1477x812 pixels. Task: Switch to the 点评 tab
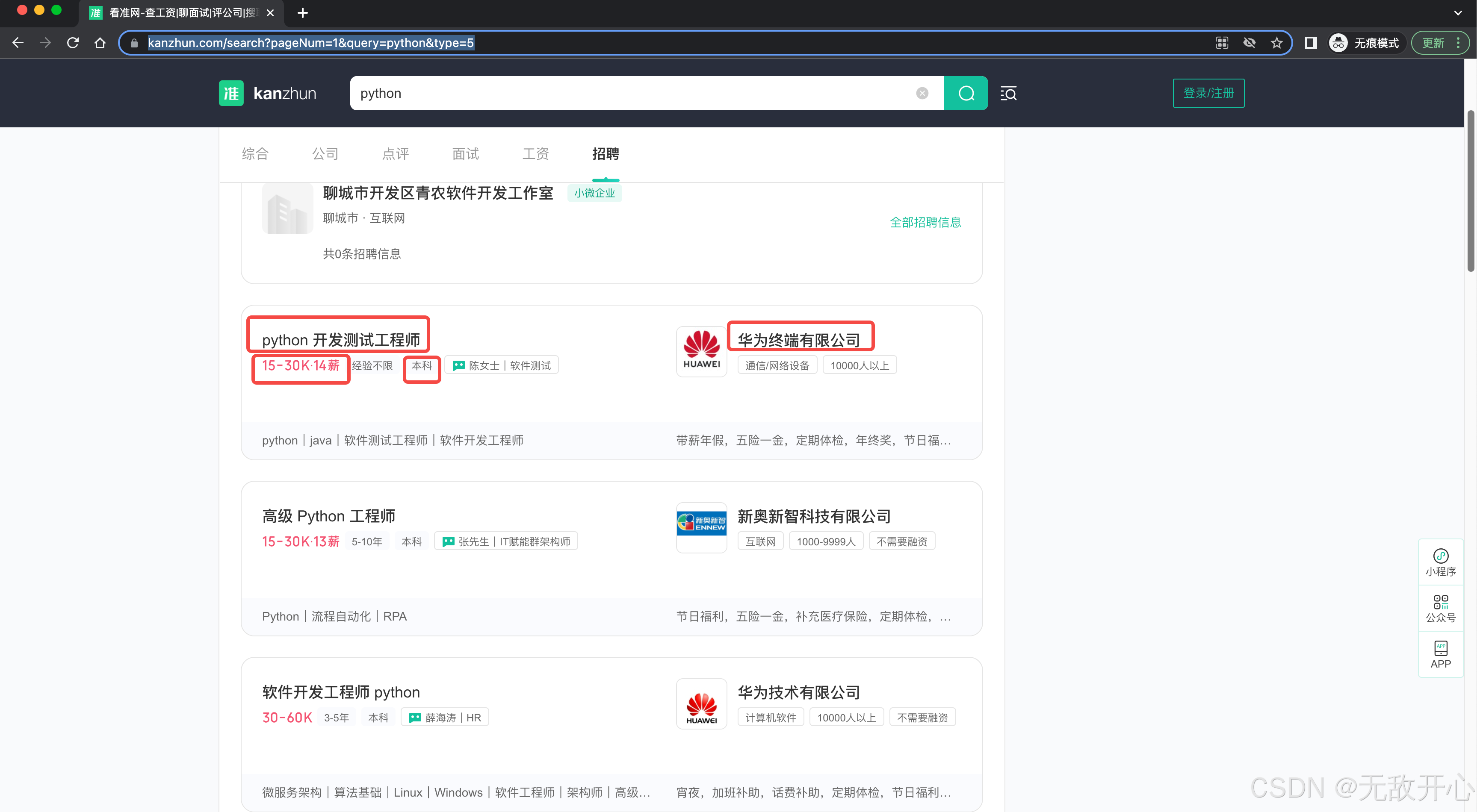tap(396, 153)
